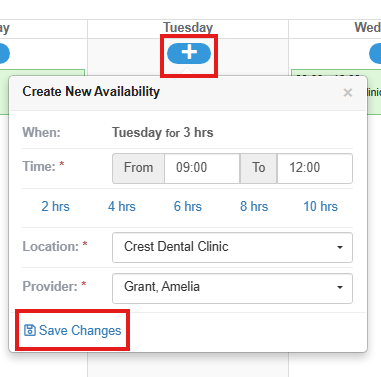Click the partially visible blue button left of Tuesday
Viewport: 381px width, 377px height.
pyautogui.click(x=5, y=53)
